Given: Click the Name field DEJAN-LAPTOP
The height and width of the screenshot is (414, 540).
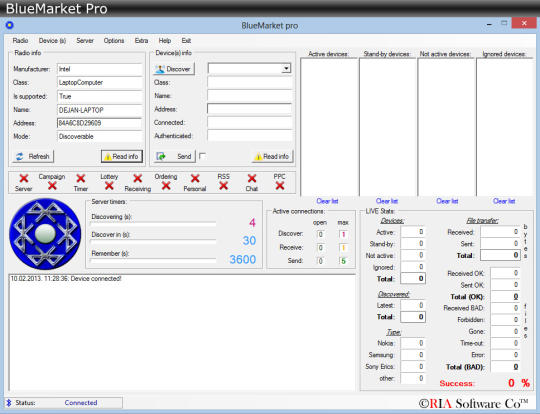Looking at the screenshot, I should pos(100,110).
